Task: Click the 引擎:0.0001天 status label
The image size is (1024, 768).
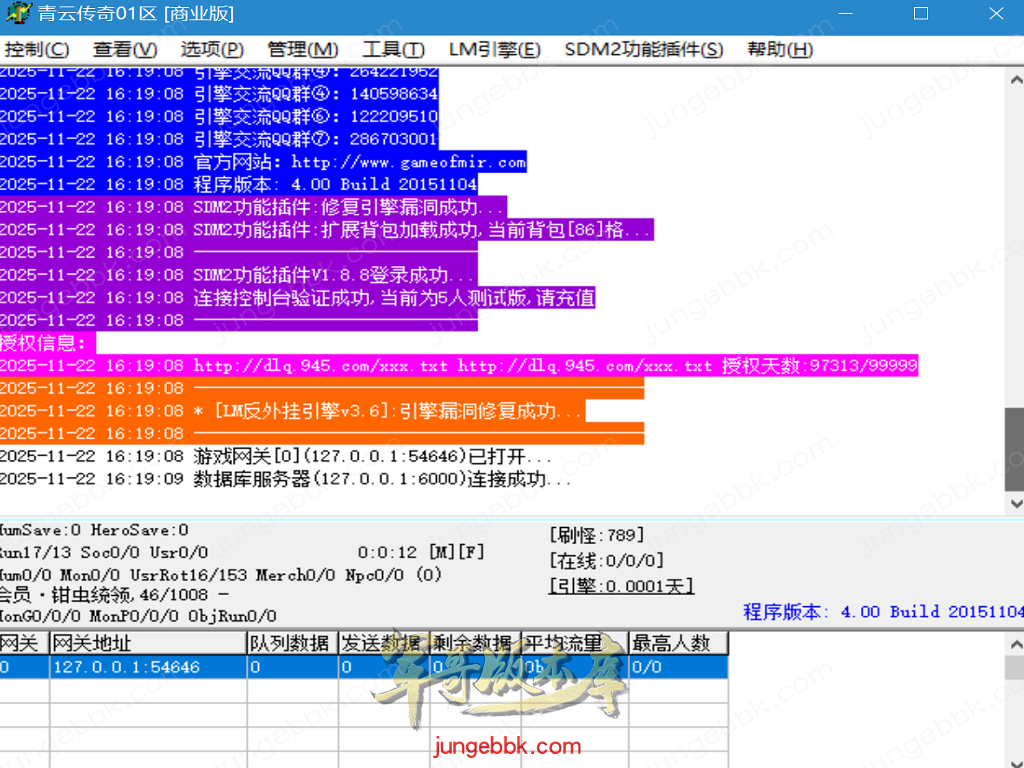Action: click(x=621, y=587)
